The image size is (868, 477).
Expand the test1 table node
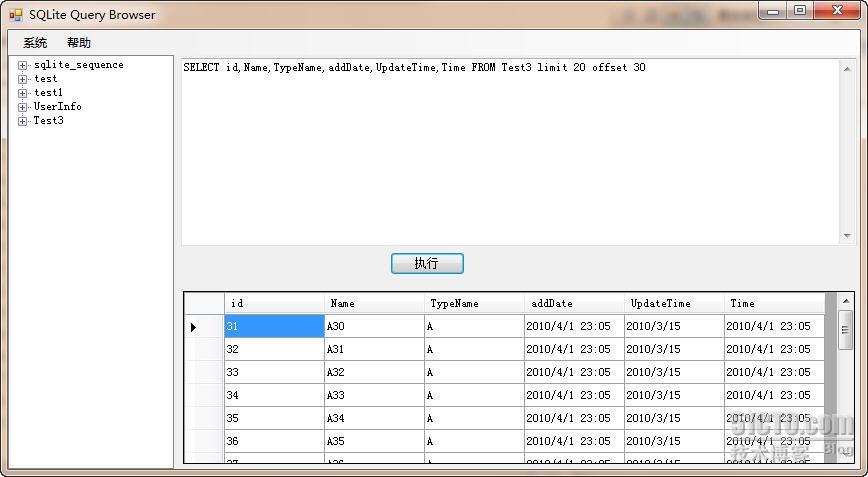coord(22,93)
